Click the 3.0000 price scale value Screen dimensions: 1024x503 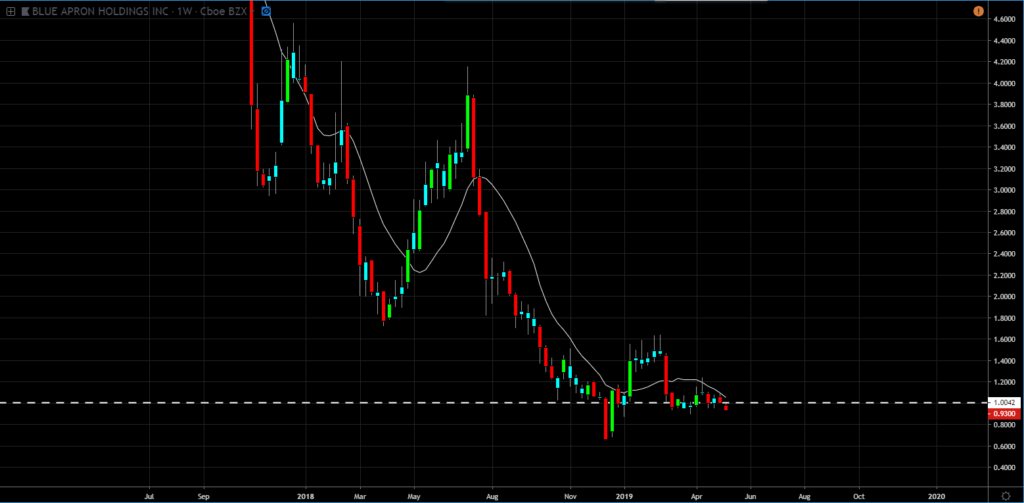[x=1004, y=190]
